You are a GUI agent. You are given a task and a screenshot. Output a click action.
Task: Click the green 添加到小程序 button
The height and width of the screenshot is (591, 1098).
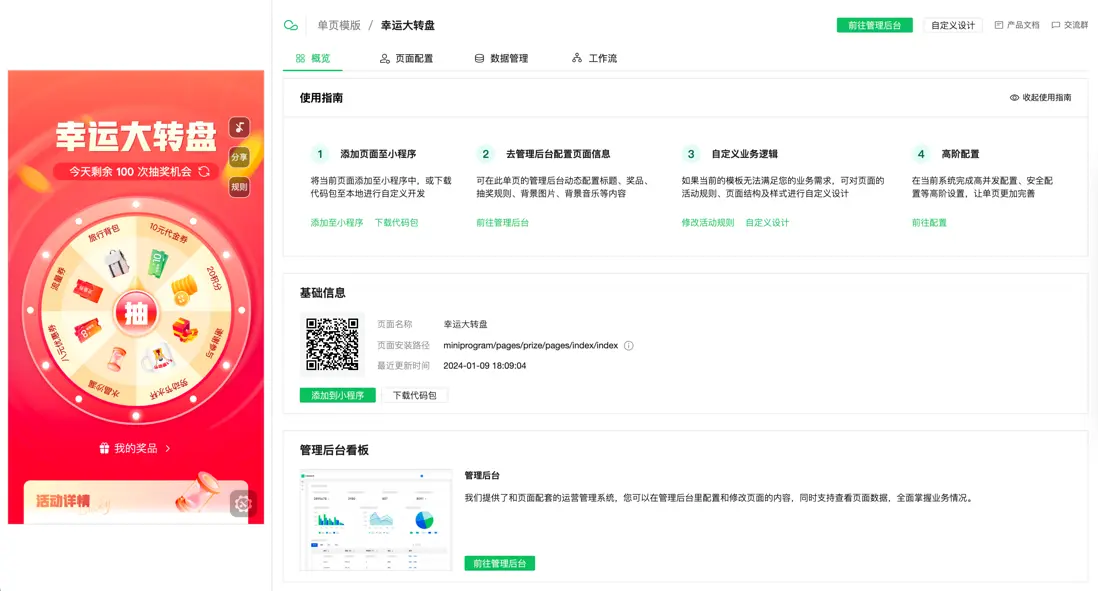(338, 396)
